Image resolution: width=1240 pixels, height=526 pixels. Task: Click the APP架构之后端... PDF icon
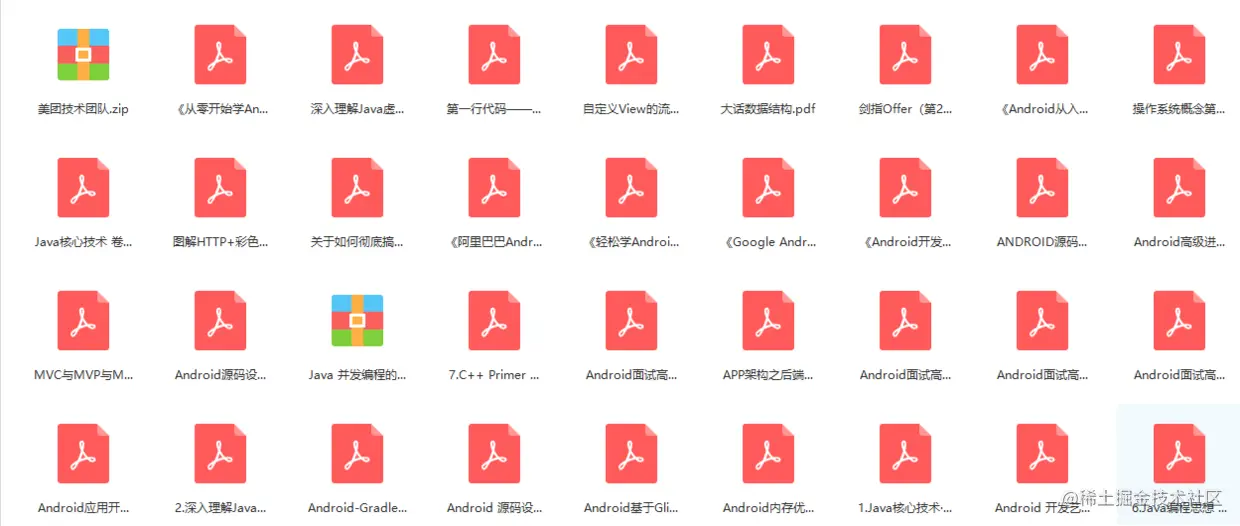(768, 320)
